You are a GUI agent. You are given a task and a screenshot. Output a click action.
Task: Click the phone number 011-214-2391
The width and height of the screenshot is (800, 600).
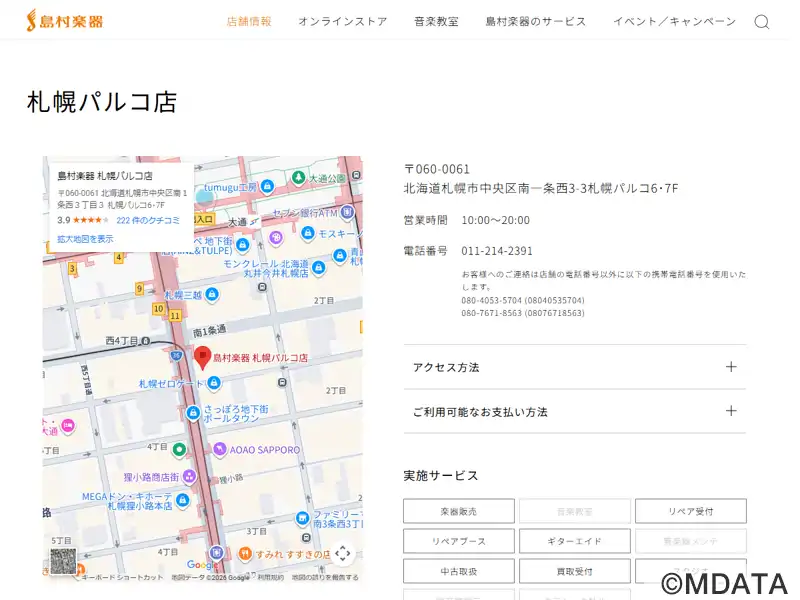(497, 251)
